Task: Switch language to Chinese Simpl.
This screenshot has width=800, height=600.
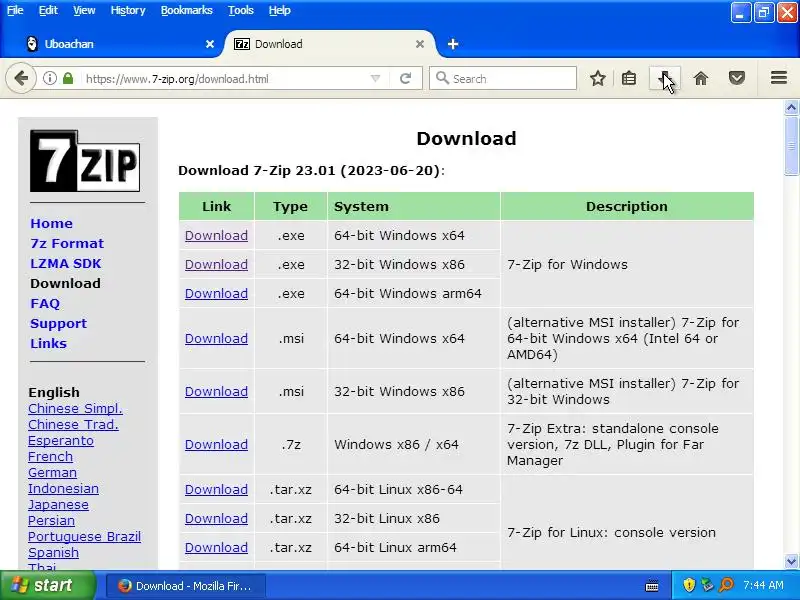Action: (76, 409)
